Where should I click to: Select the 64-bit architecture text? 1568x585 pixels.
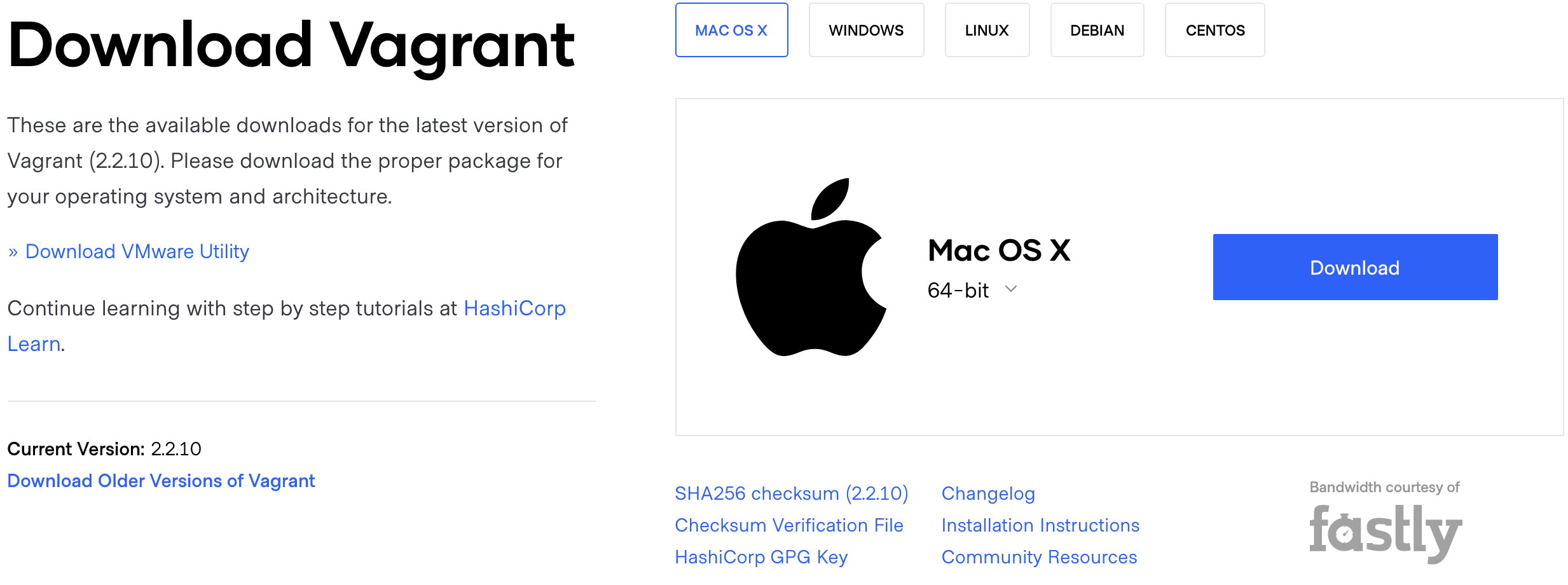tap(958, 291)
